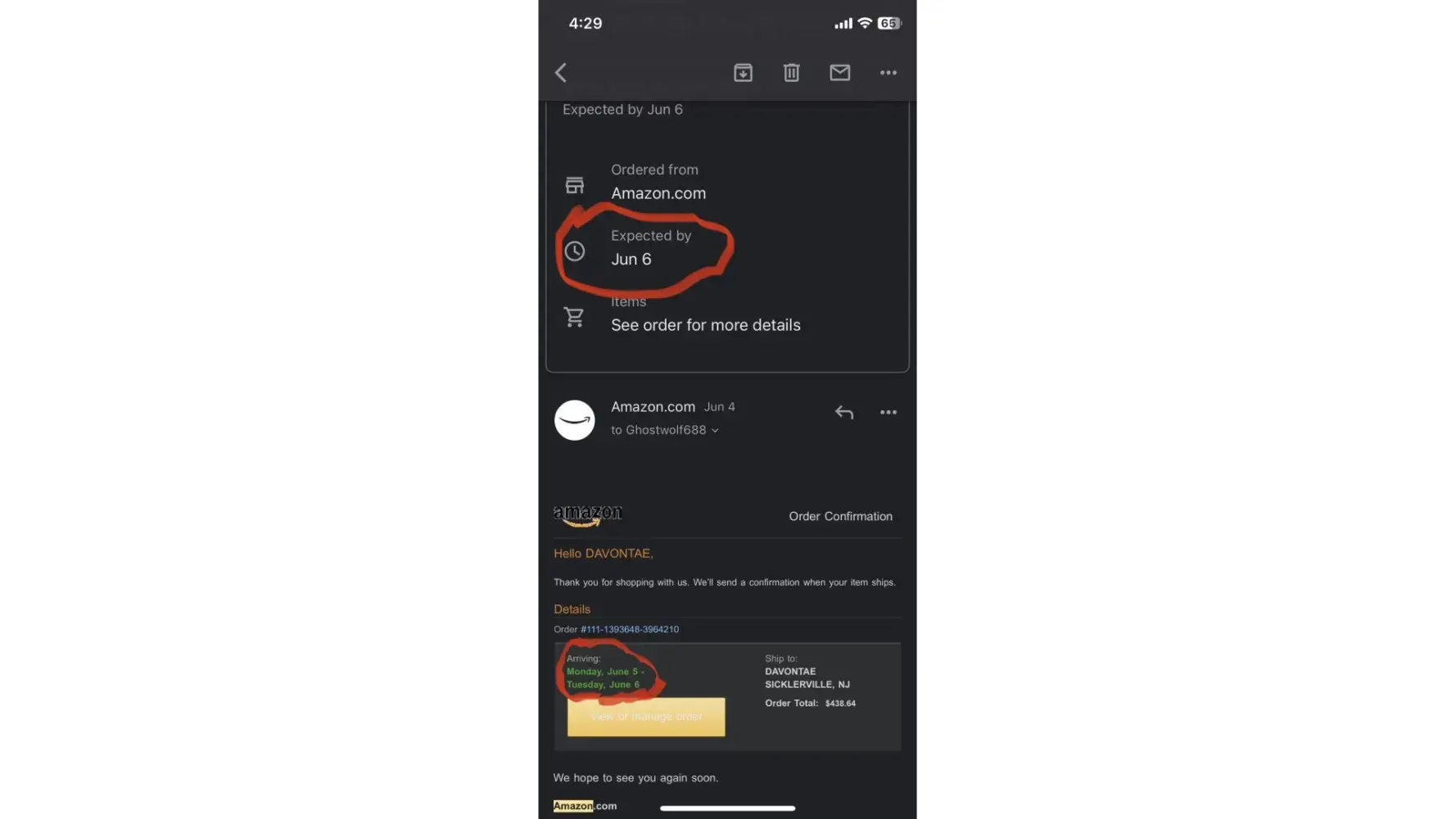Viewport: 1456px width, 819px height.
Task: Tap the yellow View or manage order button
Action: point(646,717)
